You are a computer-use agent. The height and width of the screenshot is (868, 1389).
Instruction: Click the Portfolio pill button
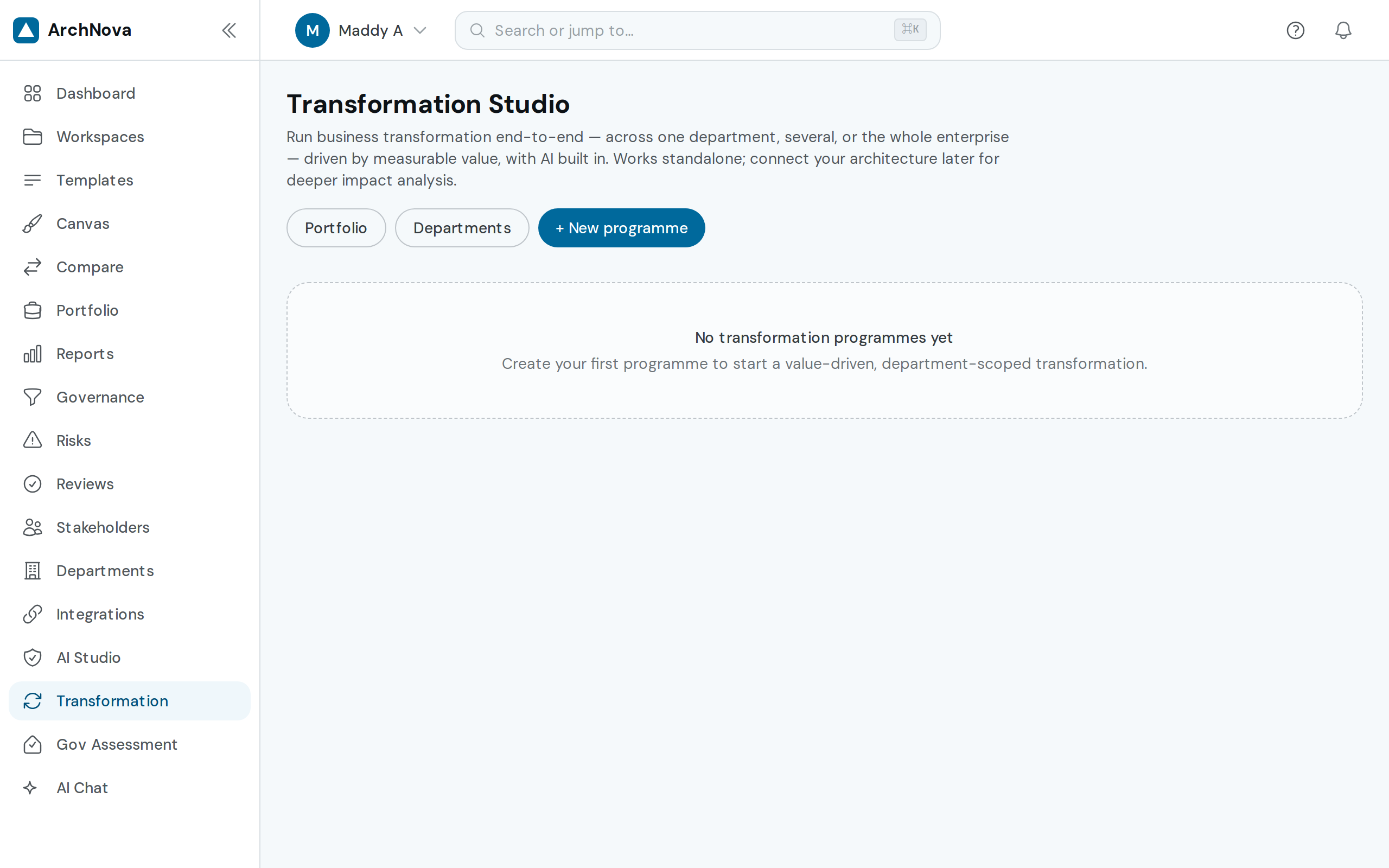336,228
